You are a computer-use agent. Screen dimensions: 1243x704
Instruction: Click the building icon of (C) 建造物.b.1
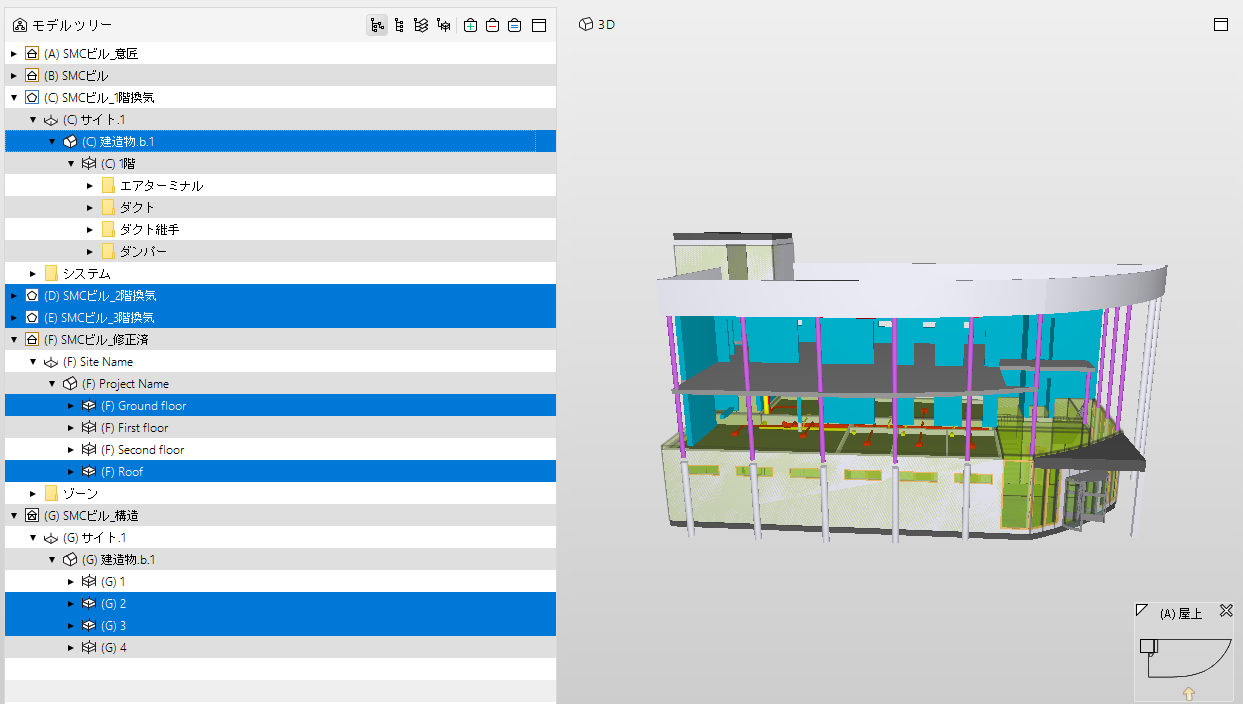[x=70, y=141]
